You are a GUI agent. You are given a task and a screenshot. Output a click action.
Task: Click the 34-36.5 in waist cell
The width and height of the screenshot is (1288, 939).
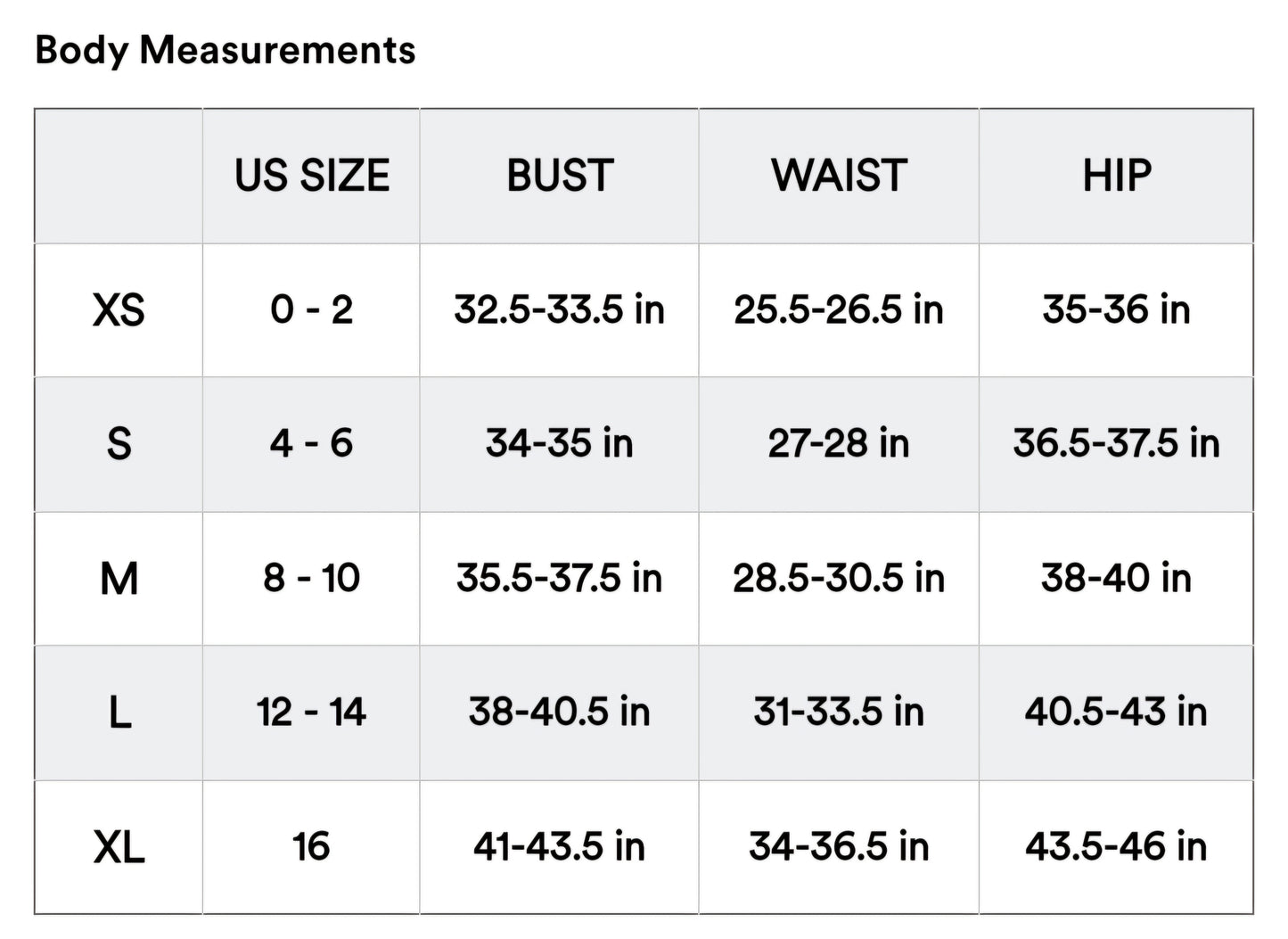(838, 847)
